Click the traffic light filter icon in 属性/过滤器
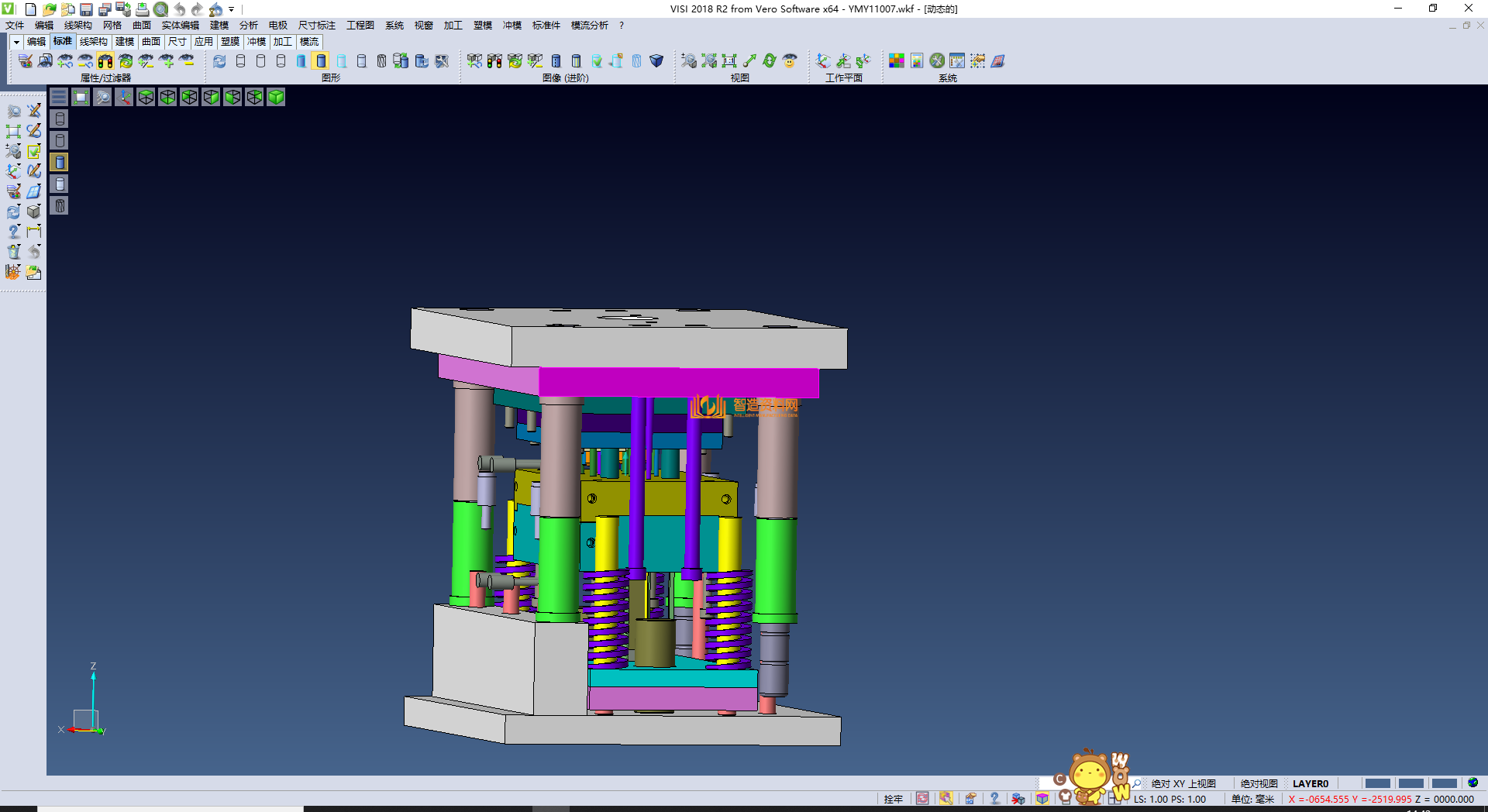Image resolution: width=1488 pixels, height=812 pixels. tap(105, 61)
